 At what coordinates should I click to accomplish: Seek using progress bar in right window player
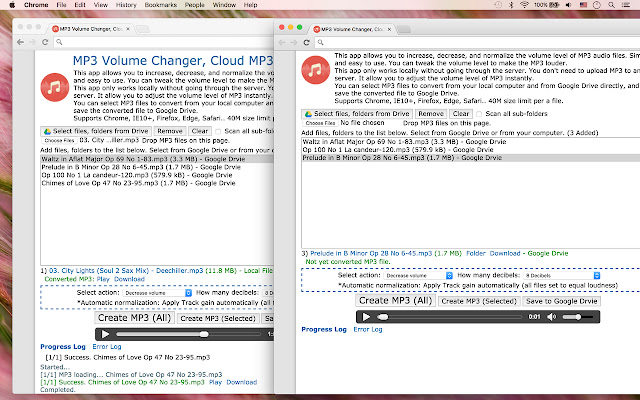click(449, 317)
